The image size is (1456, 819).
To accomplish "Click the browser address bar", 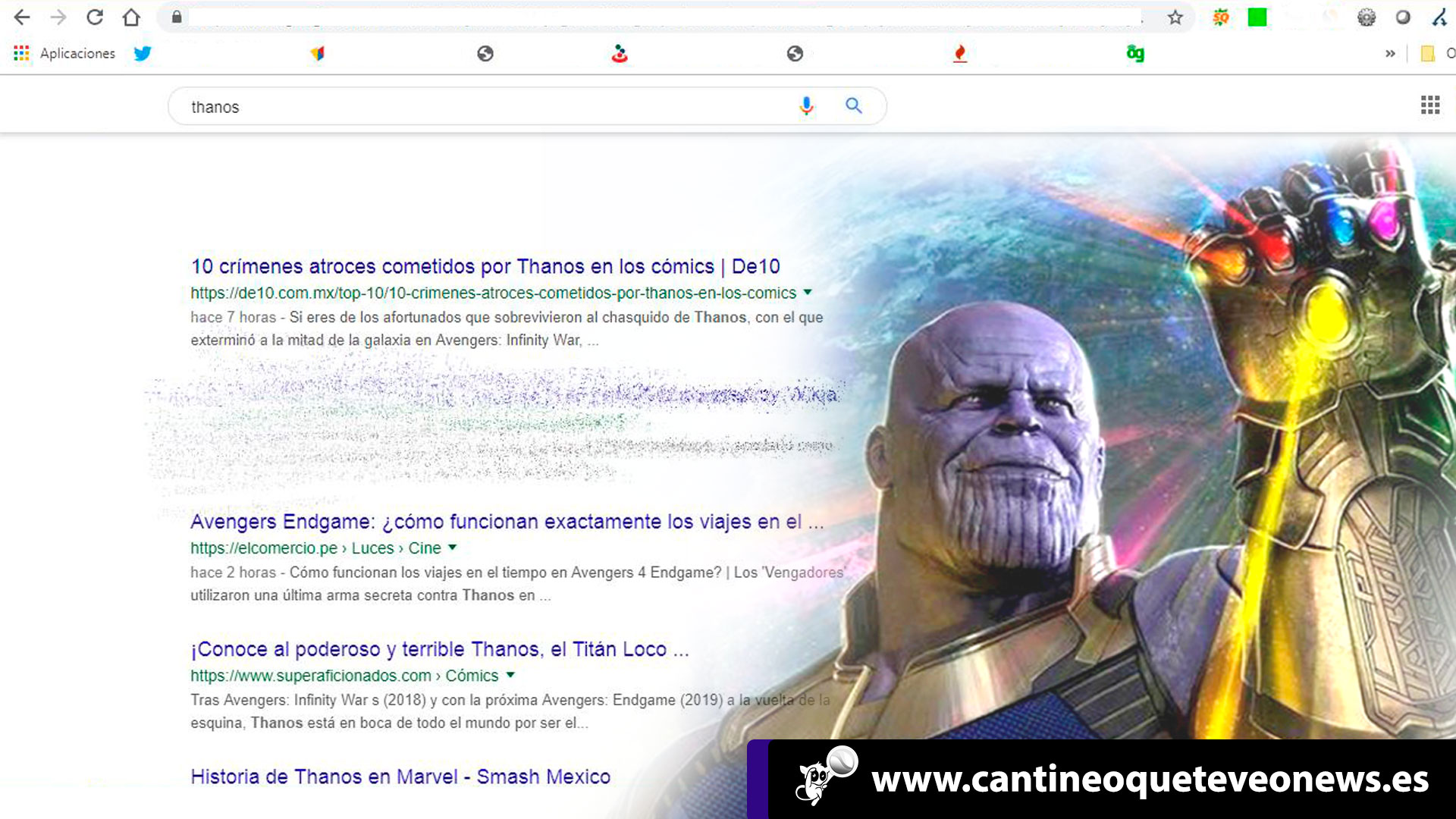I will pos(660,17).
